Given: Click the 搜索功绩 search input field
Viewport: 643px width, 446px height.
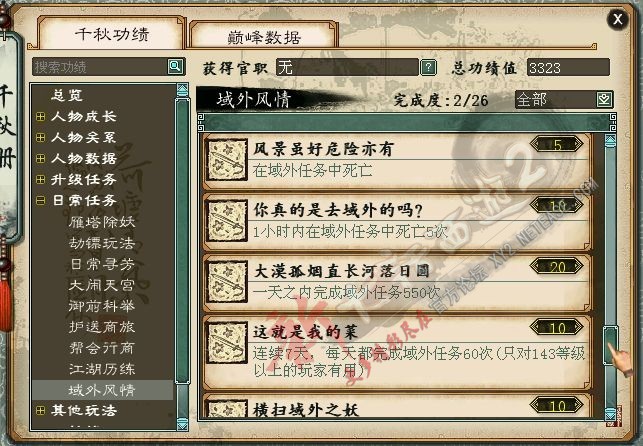Looking at the screenshot, I should pyautogui.click(x=100, y=67).
